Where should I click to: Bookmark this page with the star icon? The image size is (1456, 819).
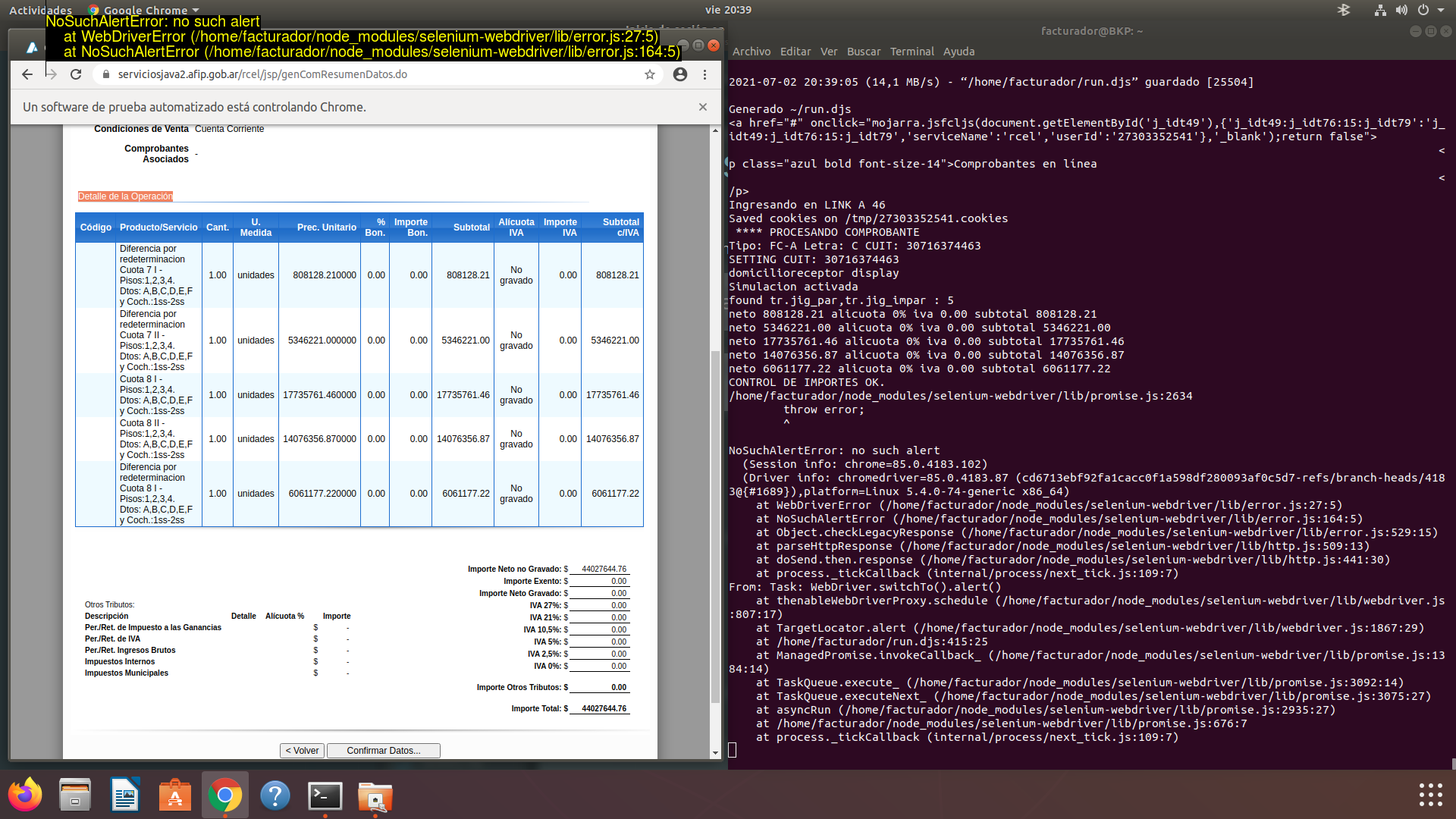point(650,74)
